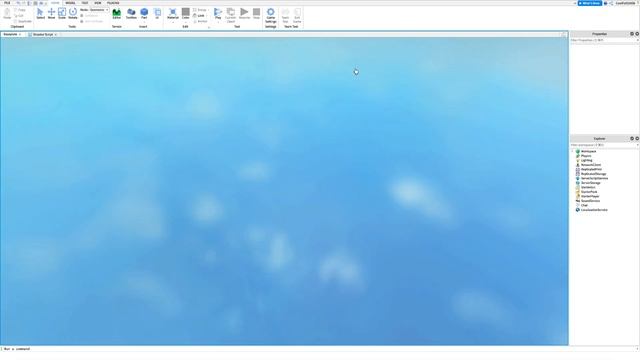Open the Explorer filter dropdown arrow
The image size is (640, 360).
click(x=637, y=145)
